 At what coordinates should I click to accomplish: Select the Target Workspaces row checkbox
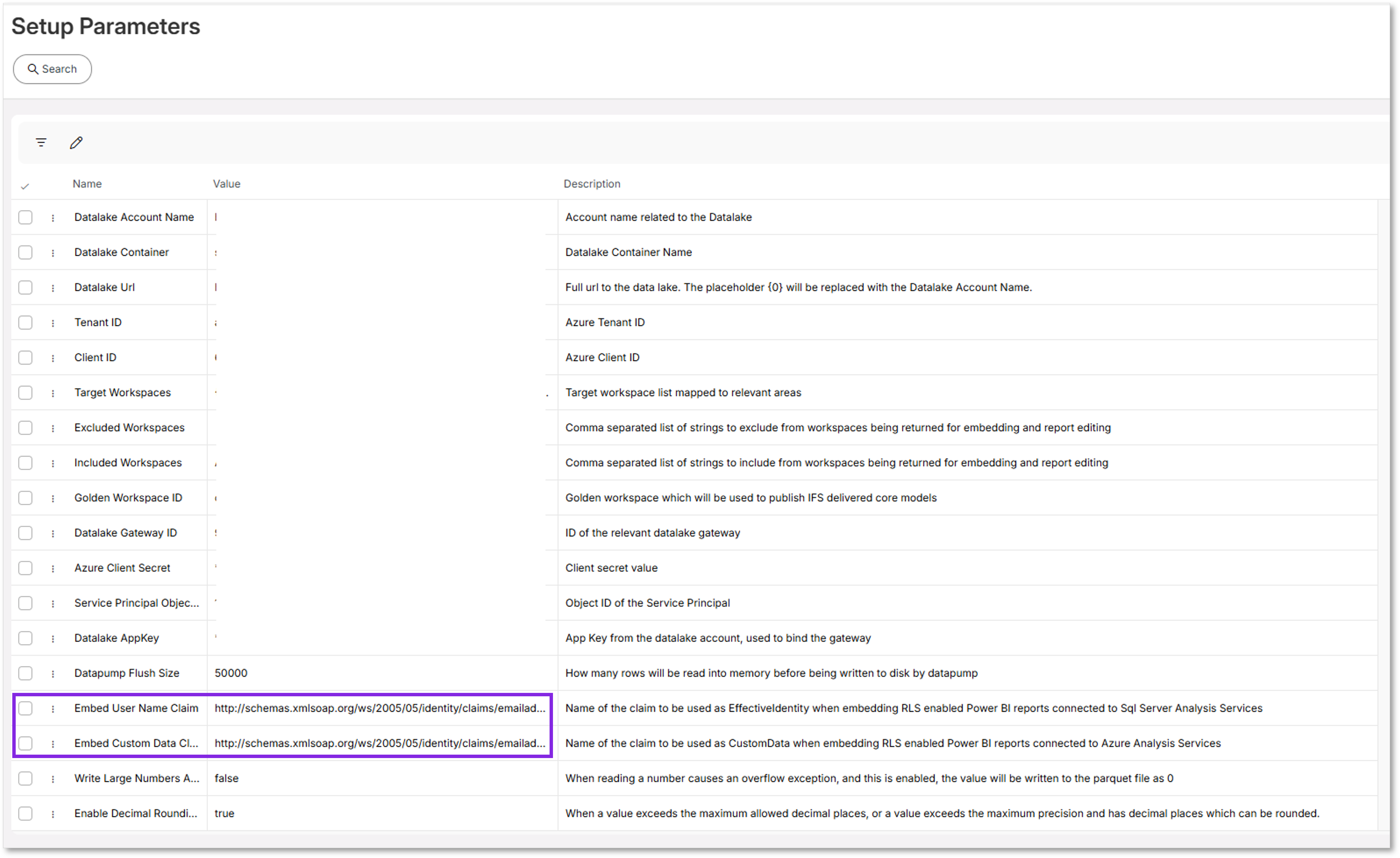click(25, 393)
